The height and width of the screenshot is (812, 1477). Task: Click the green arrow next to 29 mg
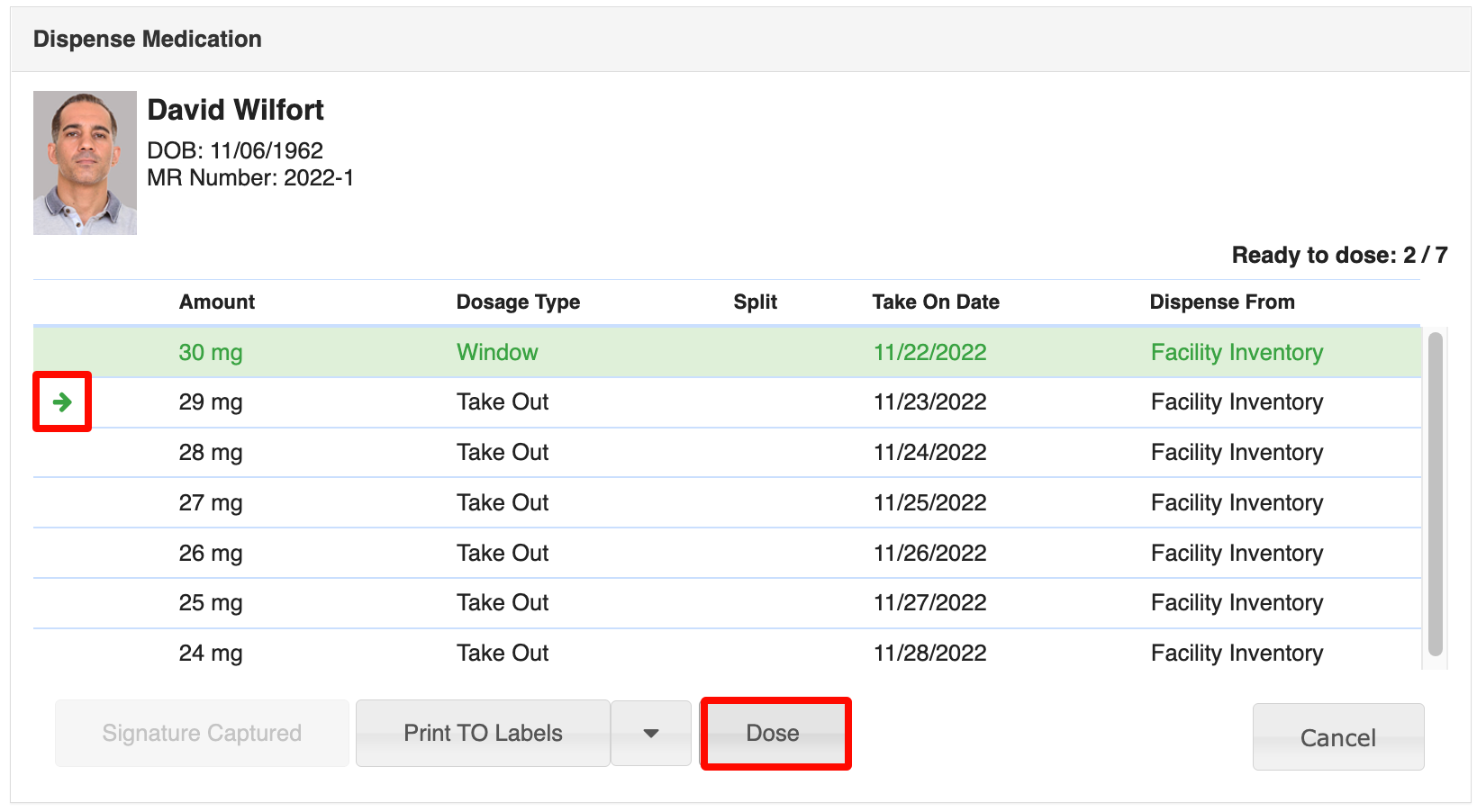pyautogui.click(x=62, y=401)
